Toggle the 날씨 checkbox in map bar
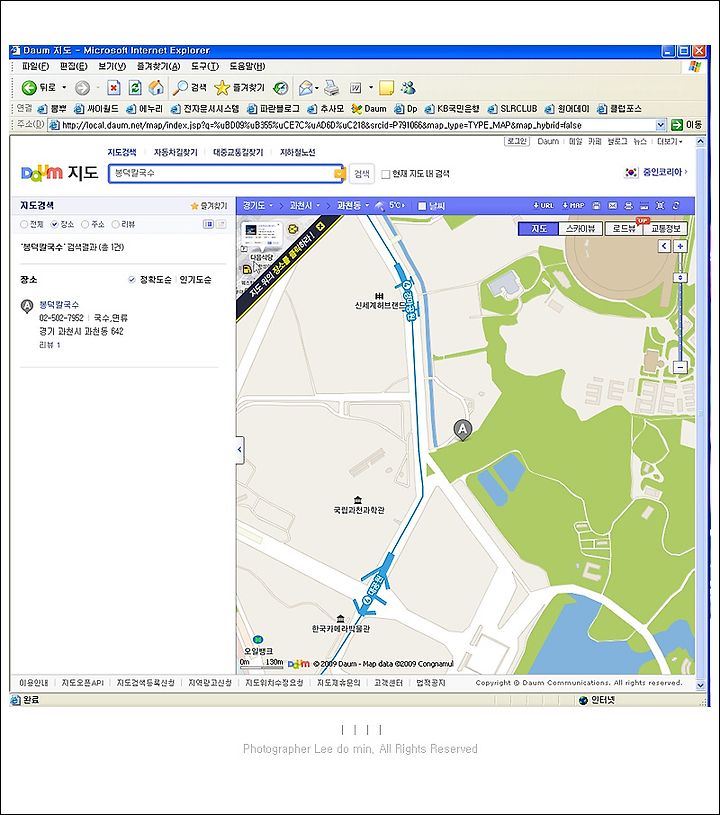 click(422, 206)
